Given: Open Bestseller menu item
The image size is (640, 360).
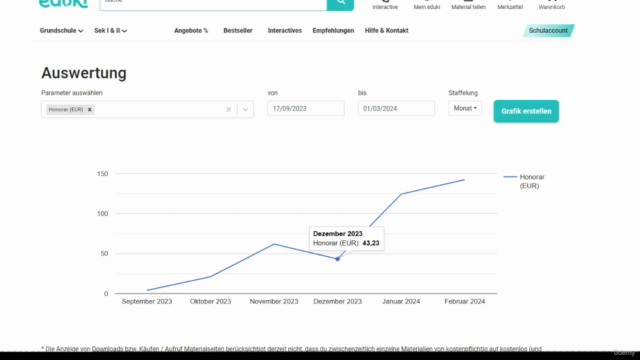Looking at the screenshot, I should (x=238, y=31).
